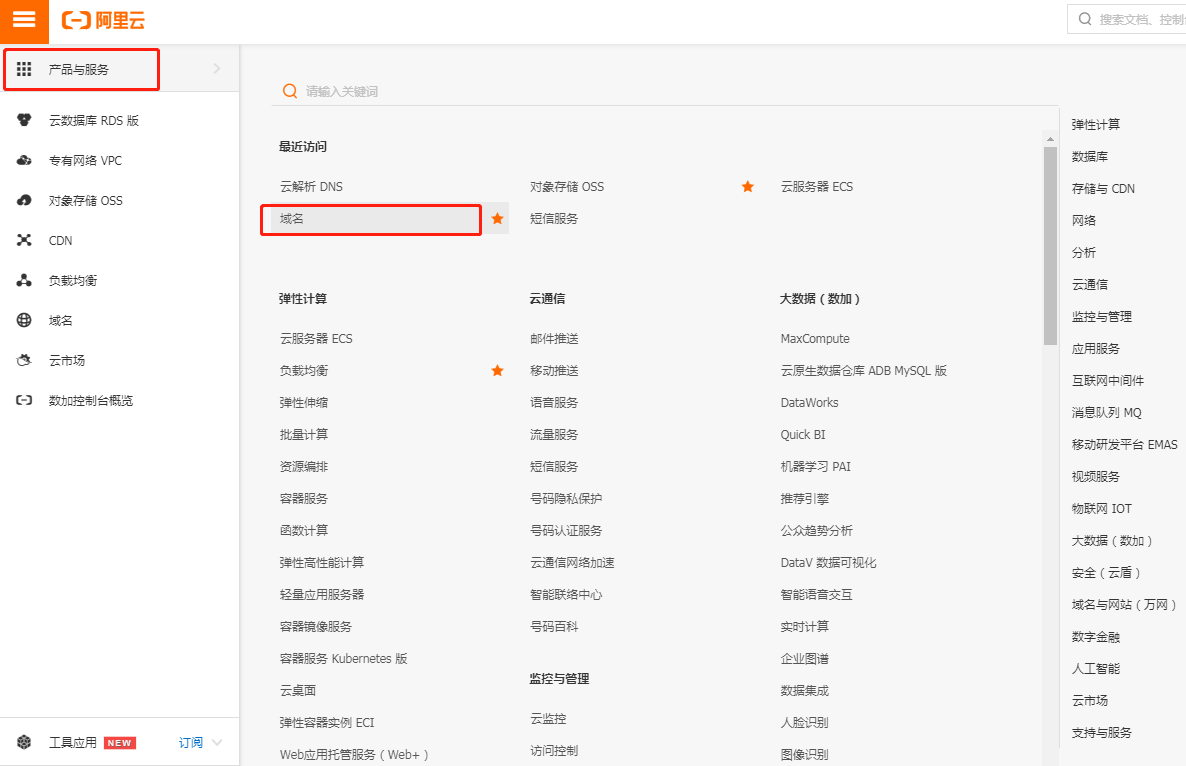Image resolution: width=1186 pixels, height=766 pixels.
Task: Open 短信服务 from recent visits
Action: click(x=554, y=218)
